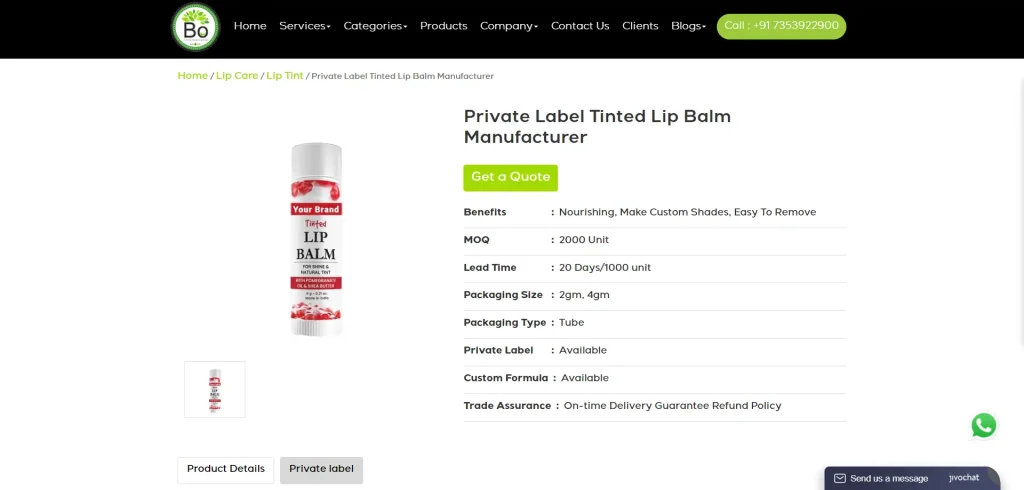The height and width of the screenshot is (490, 1024).
Task: Click the Call phone number button
Action: [781, 26]
